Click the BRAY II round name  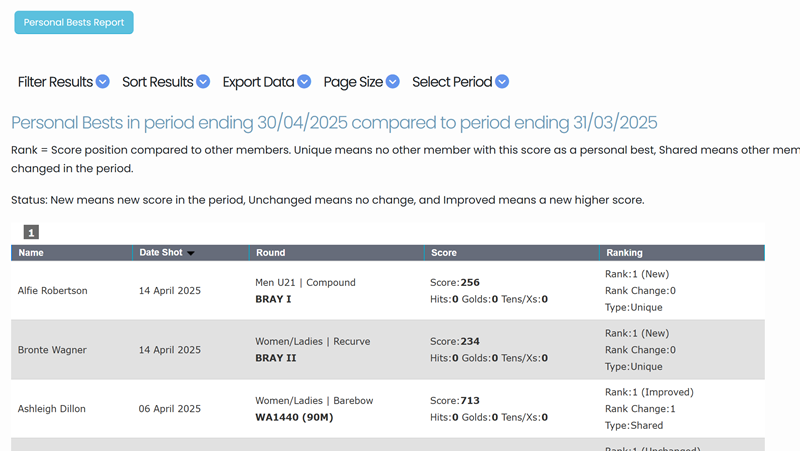click(x=276, y=358)
